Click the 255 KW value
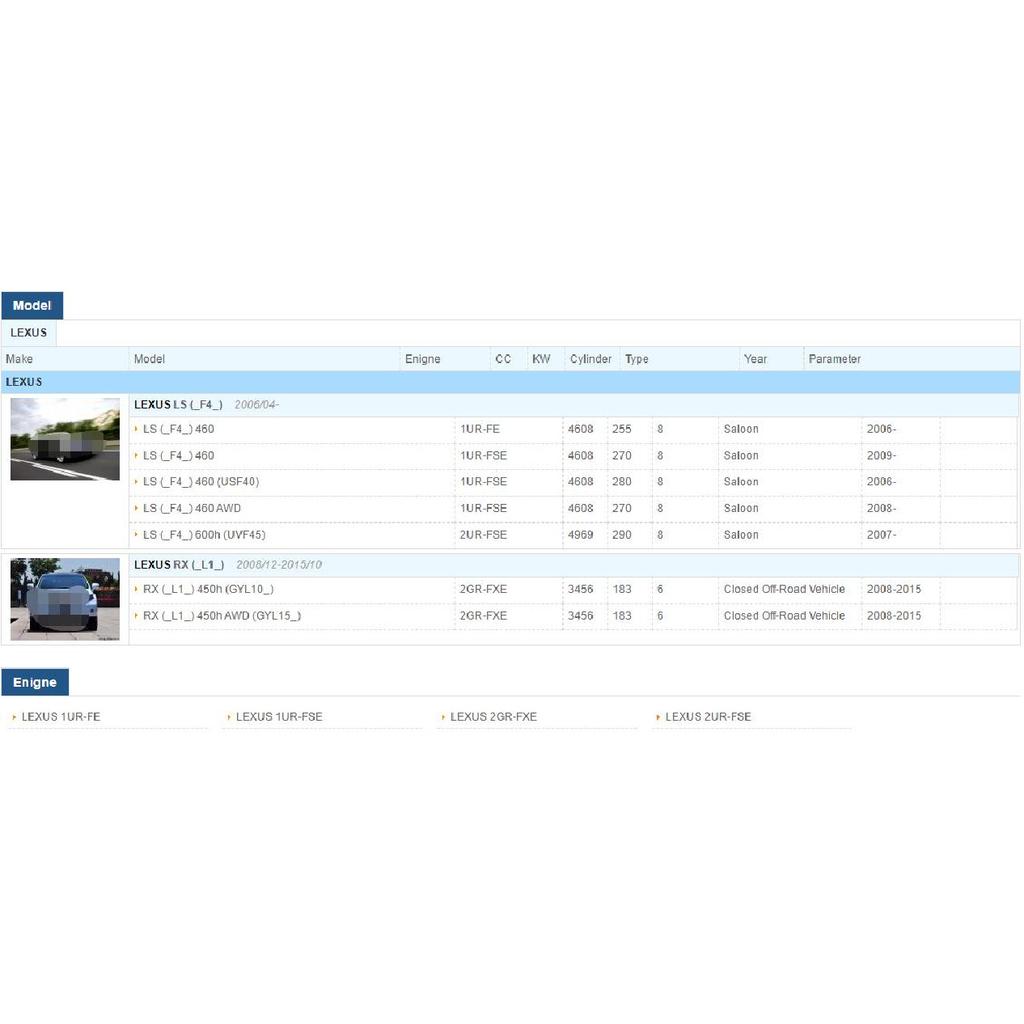 622,429
